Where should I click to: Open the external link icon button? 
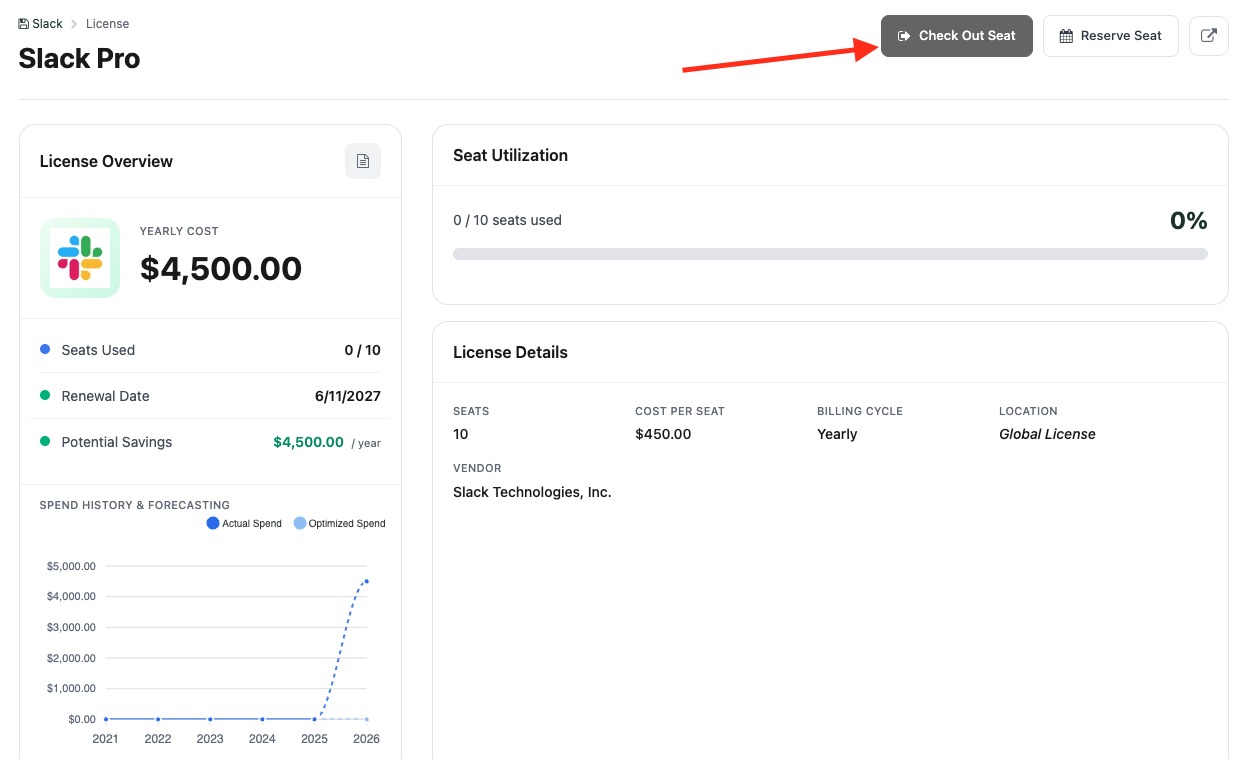click(1208, 36)
